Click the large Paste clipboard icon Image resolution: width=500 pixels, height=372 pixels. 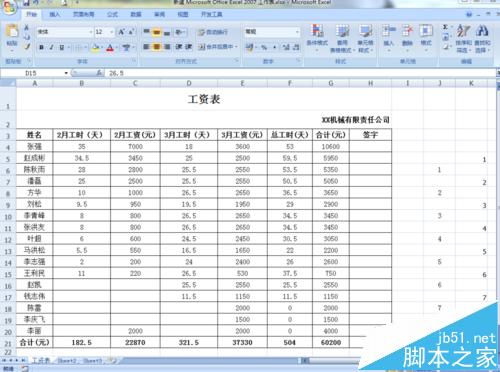point(12,31)
